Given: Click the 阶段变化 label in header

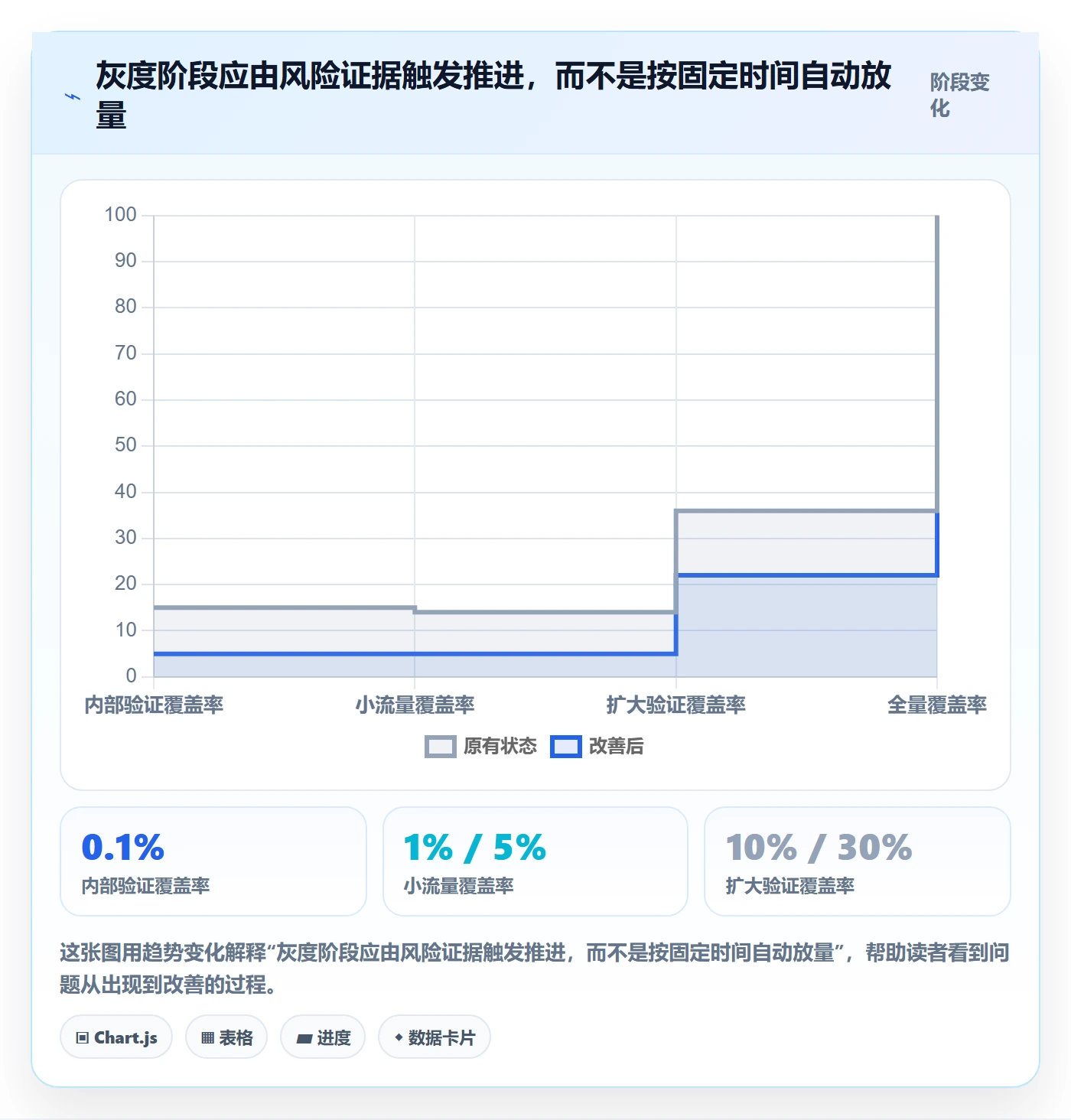Looking at the screenshot, I should 959,96.
